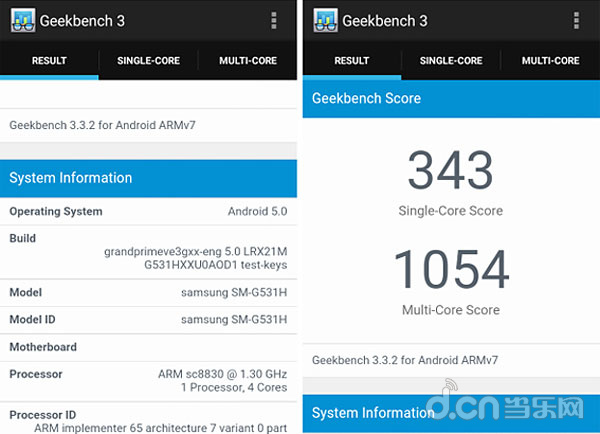600x434 pixels.
Task: Switch to MULTI-CORE tab in left screen
Action: (x=248, y=60)
